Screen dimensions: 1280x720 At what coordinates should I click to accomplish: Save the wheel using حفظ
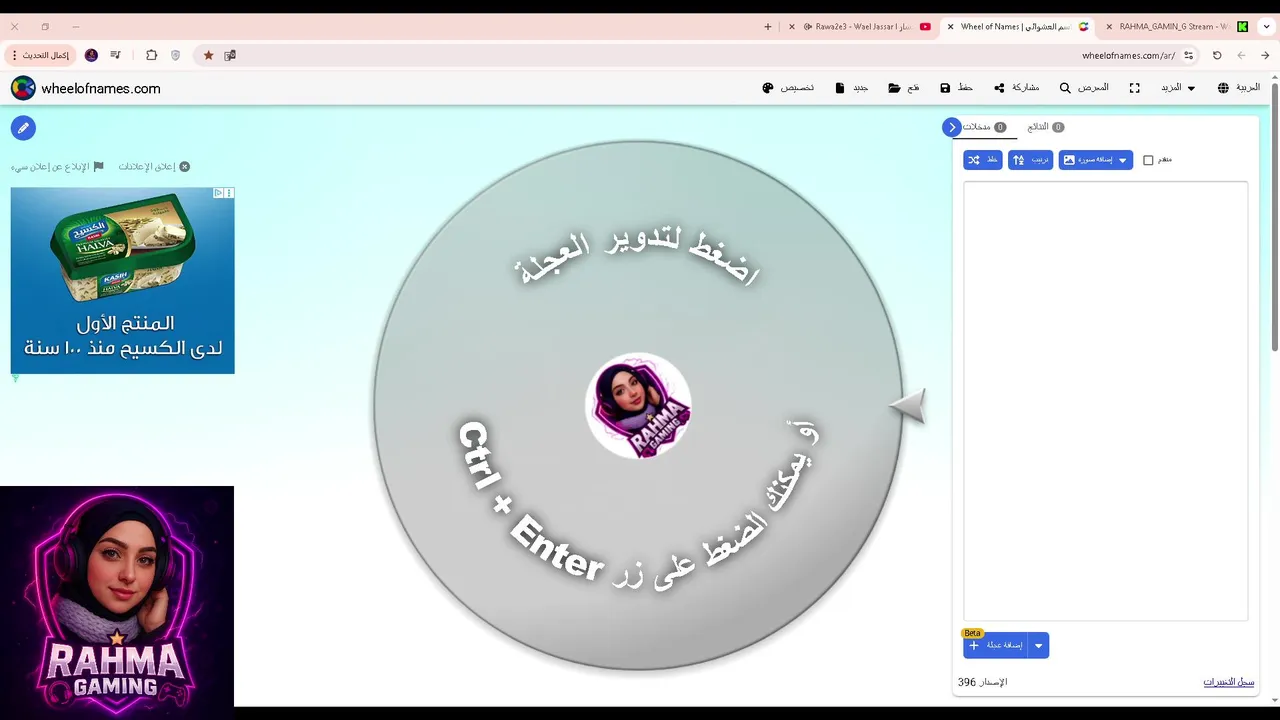click(956, 88)
